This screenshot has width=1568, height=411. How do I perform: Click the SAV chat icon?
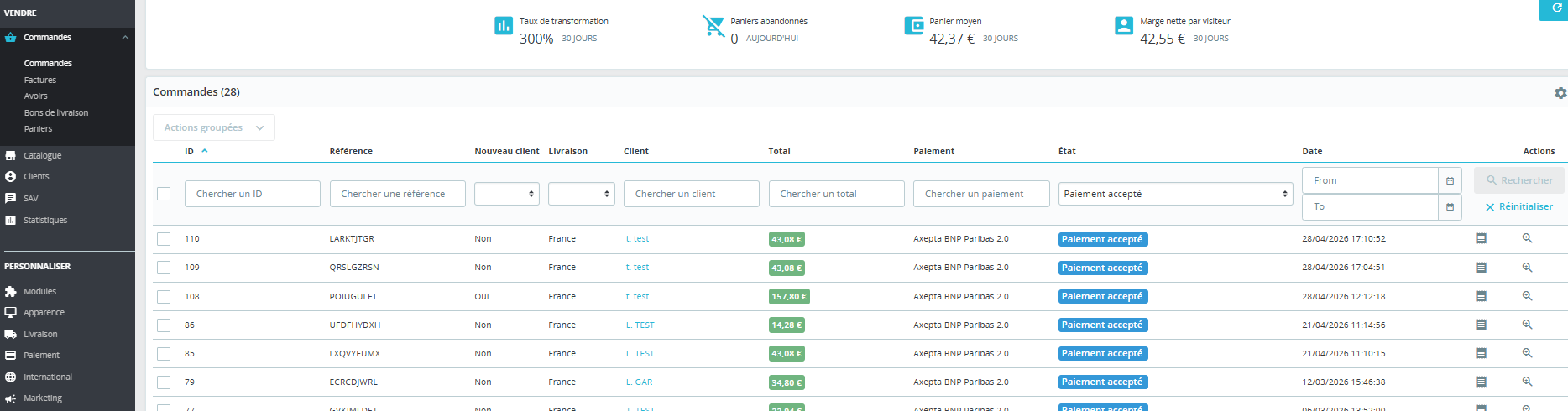(10, 199)
